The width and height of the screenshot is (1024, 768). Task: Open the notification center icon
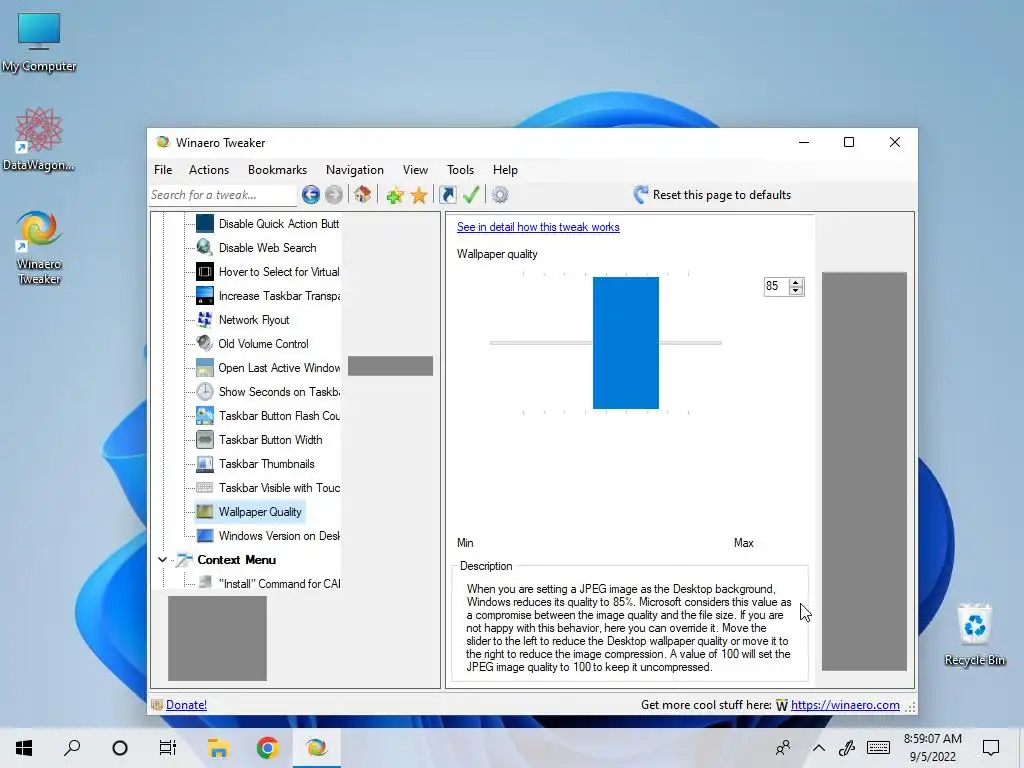[x=991, y=748]
